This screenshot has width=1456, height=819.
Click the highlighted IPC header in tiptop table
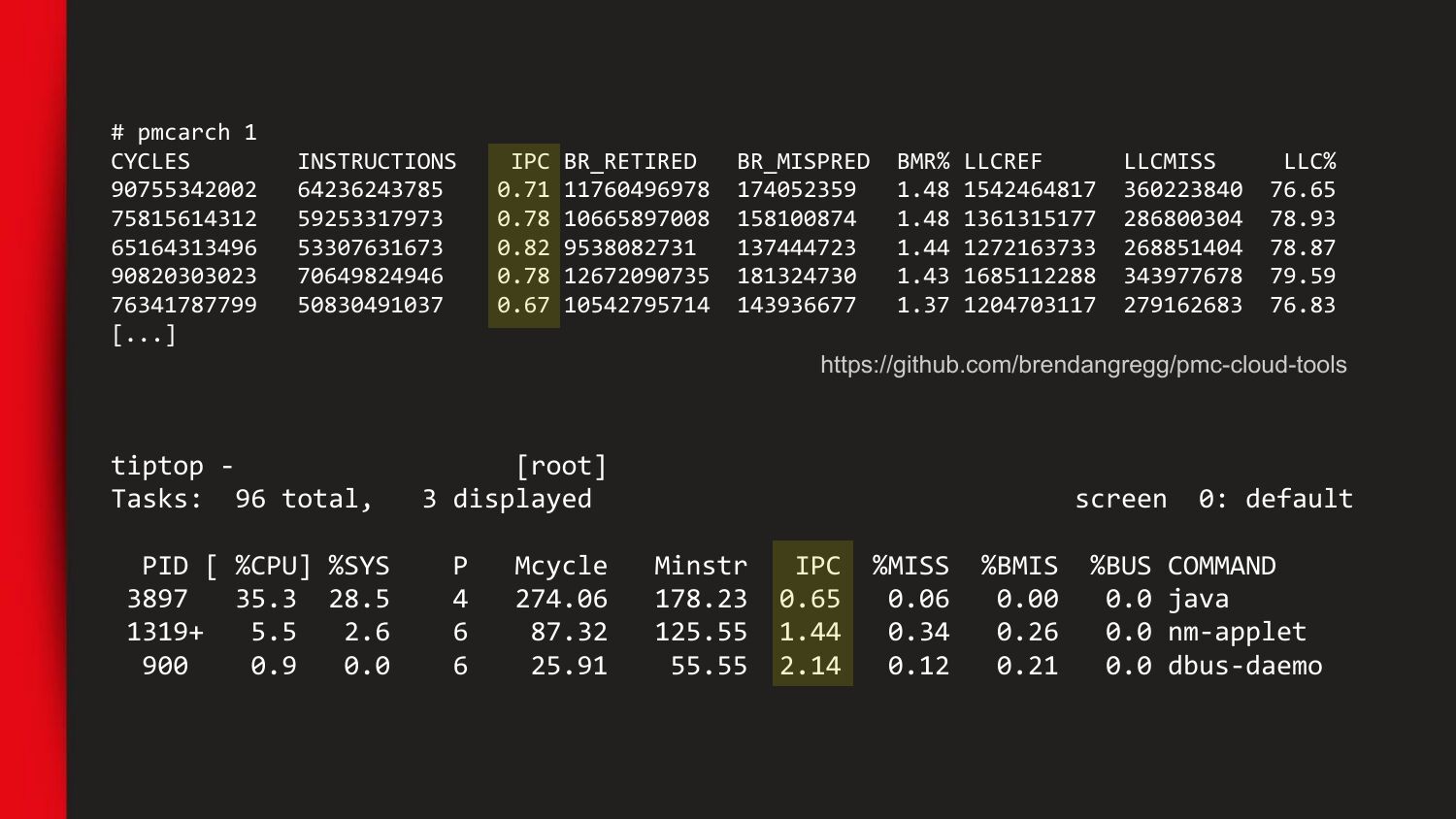coord(817,566)
